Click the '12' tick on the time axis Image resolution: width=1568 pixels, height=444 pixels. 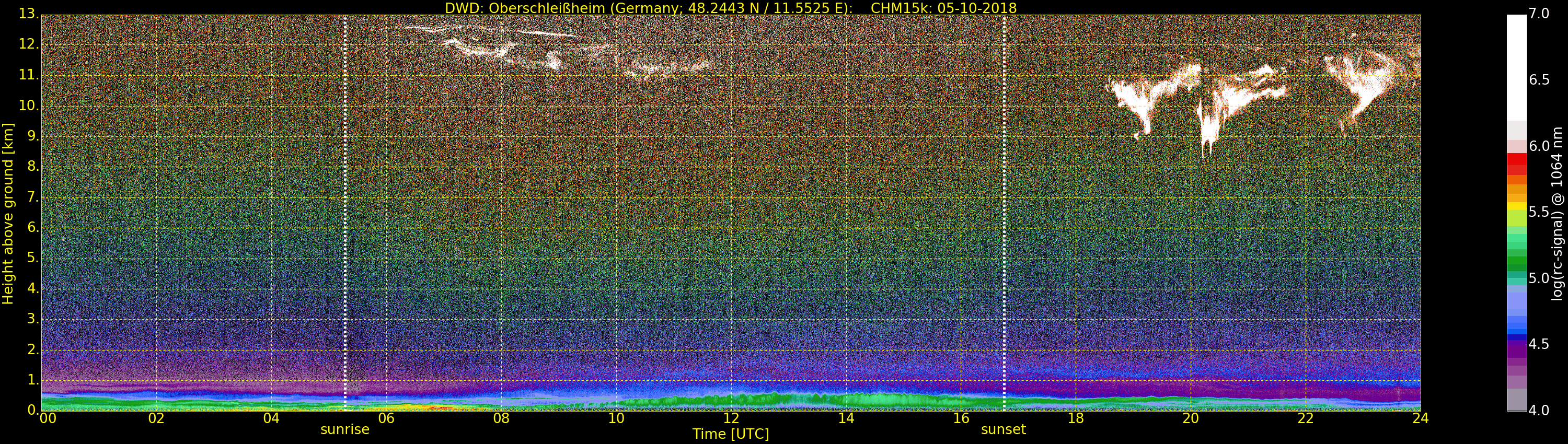(731, 418)
